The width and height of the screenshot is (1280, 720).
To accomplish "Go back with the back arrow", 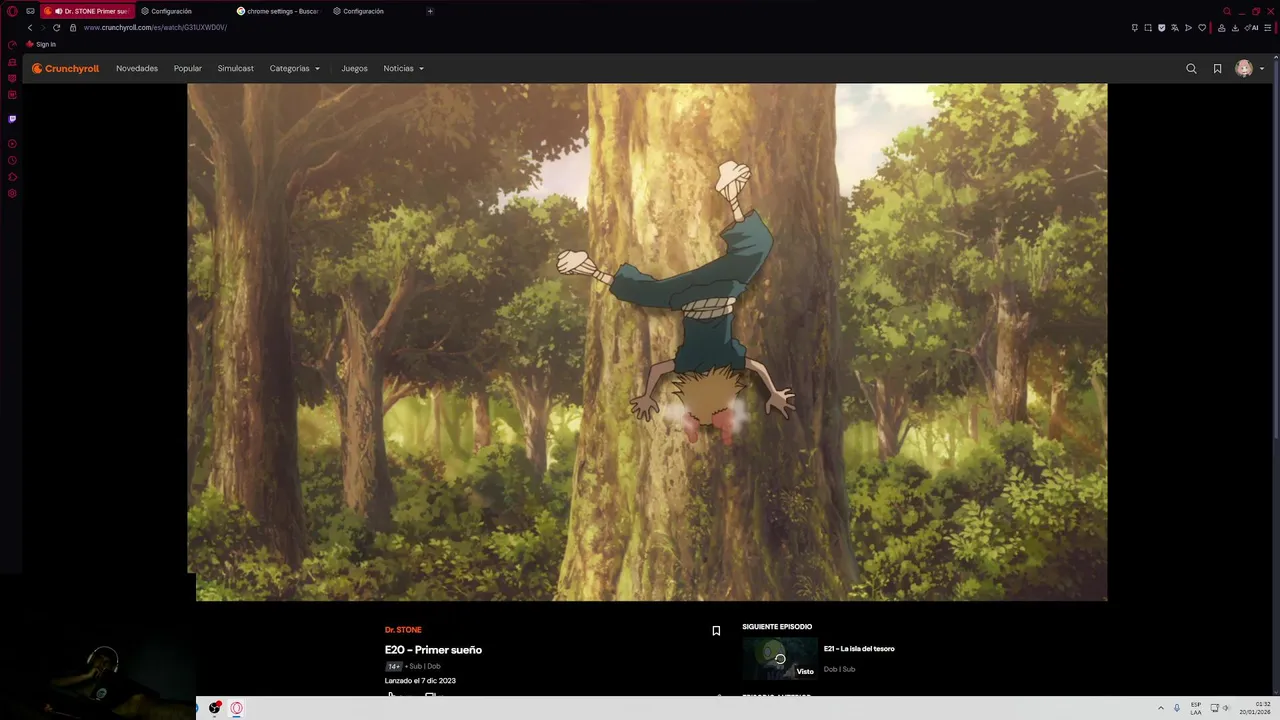I will [30, 28].
